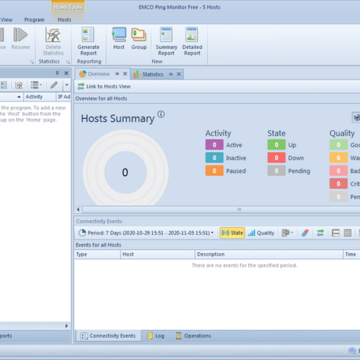Sort events by Time column

[x=352, y=254]
